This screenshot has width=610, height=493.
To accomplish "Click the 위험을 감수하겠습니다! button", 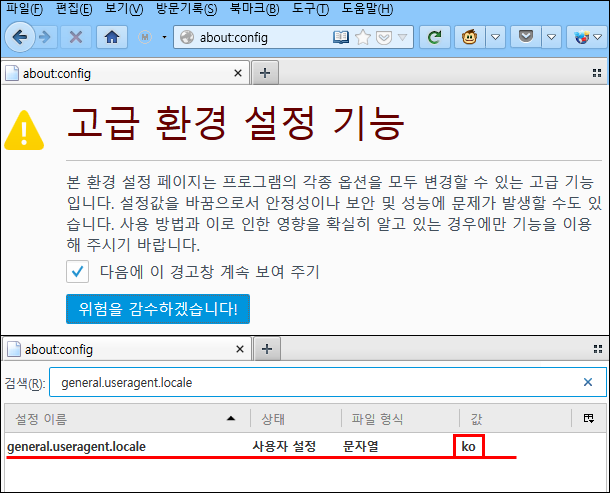I will click(158, 309).
